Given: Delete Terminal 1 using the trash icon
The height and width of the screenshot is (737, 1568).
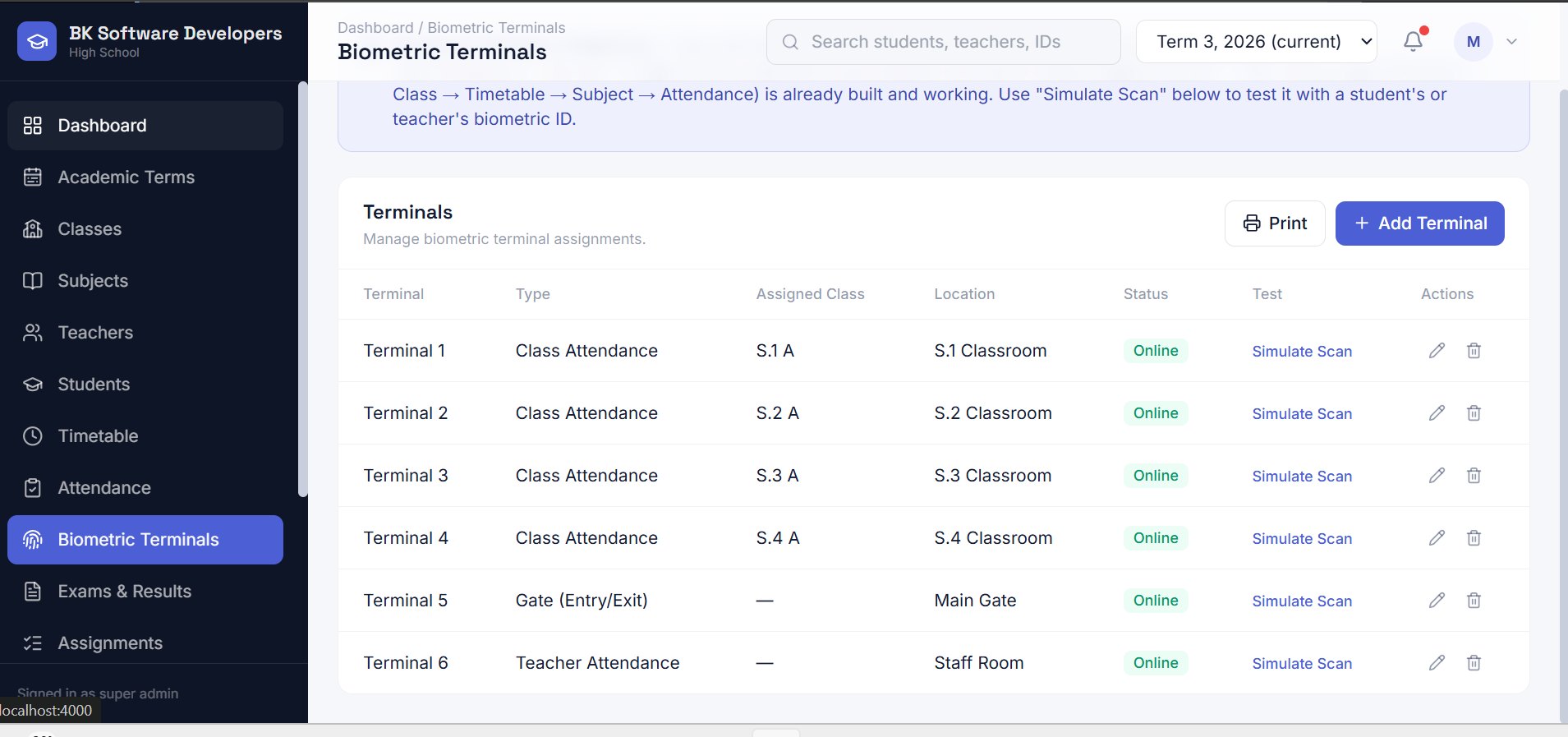Looking at the screenshot, I should click(x=1474, y=351).
